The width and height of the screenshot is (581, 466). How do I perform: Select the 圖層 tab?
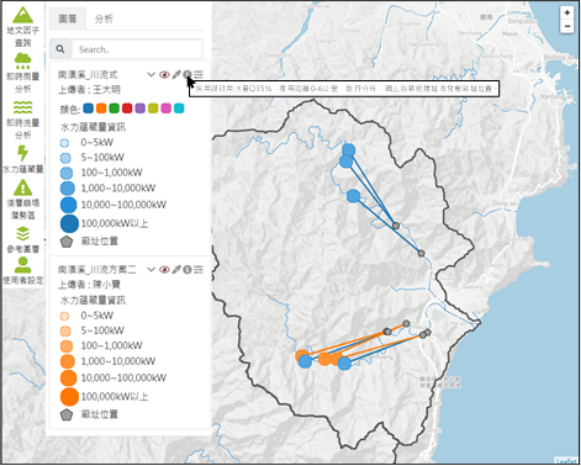[x=67, y=19]
